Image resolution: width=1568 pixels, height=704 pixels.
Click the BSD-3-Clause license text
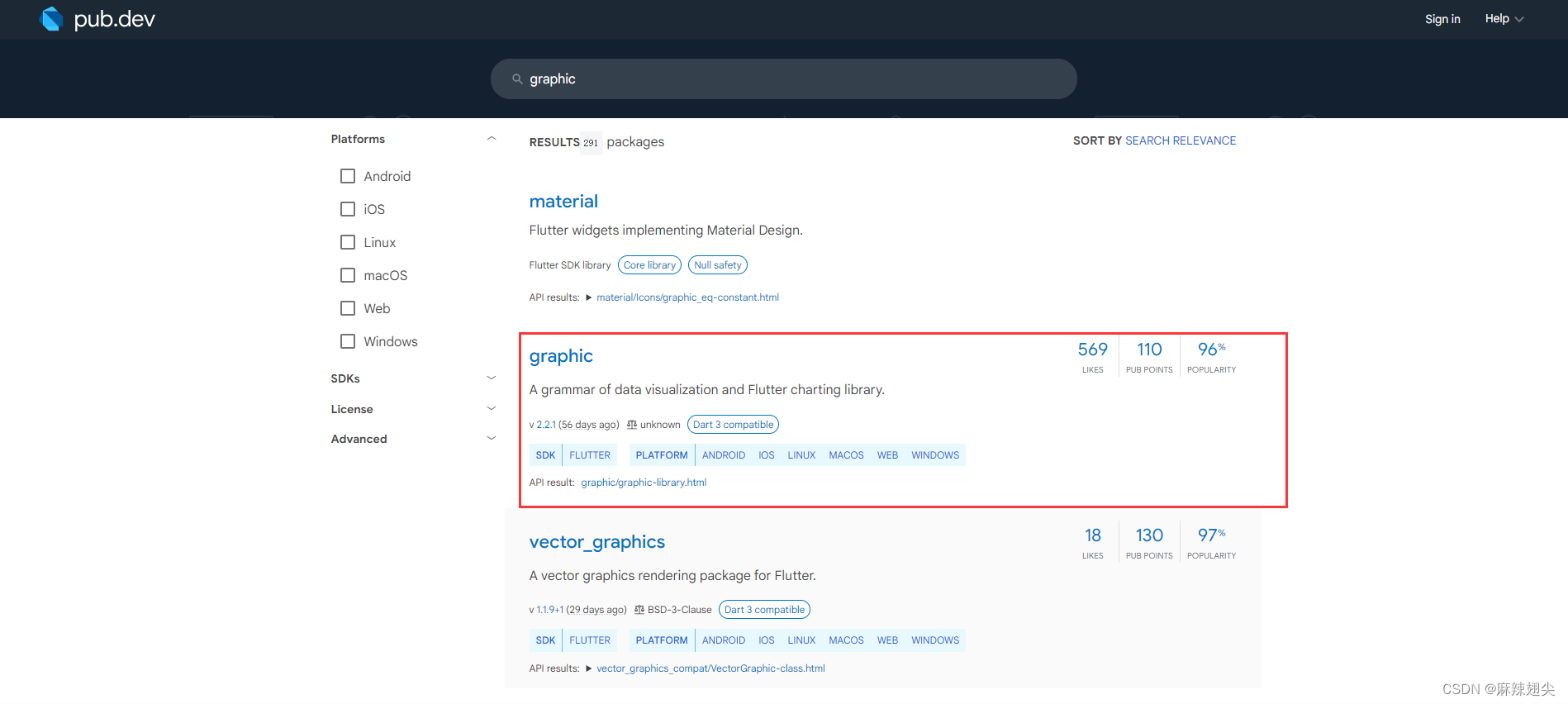pos(679,610)
